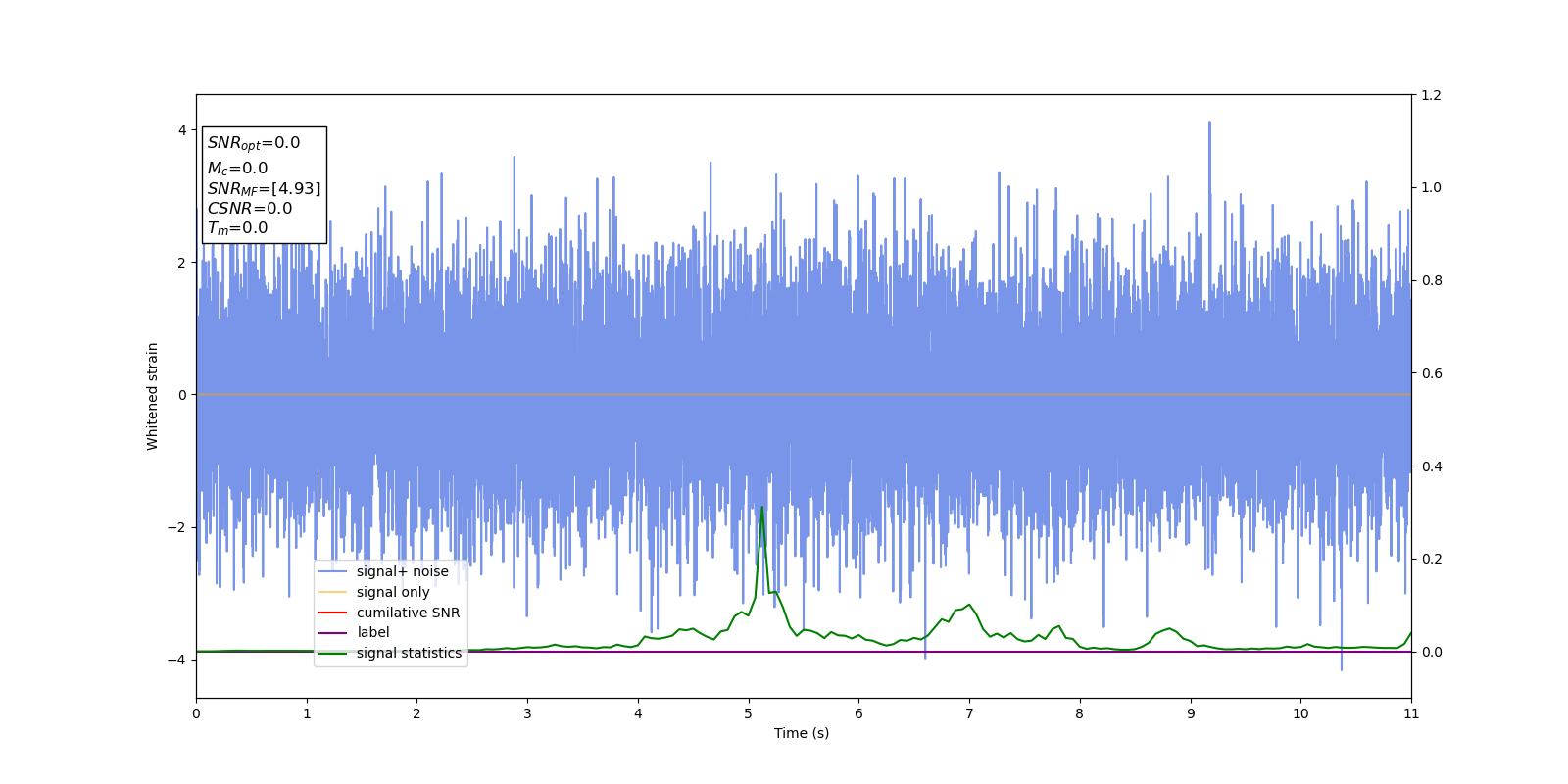Click the green signal statistics peak near 5 s
The image size is (1568, 784).
(762, 508)
